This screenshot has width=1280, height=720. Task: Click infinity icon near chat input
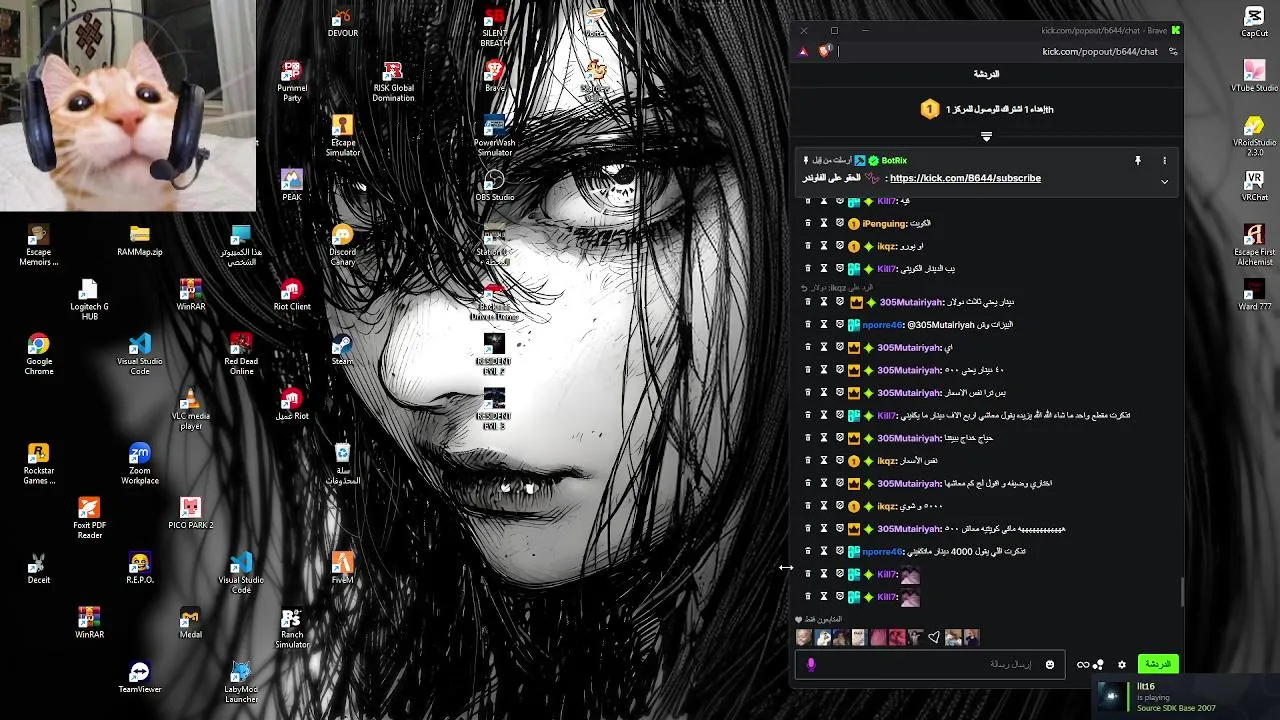pyautogui.click(x=1082, y=664)
